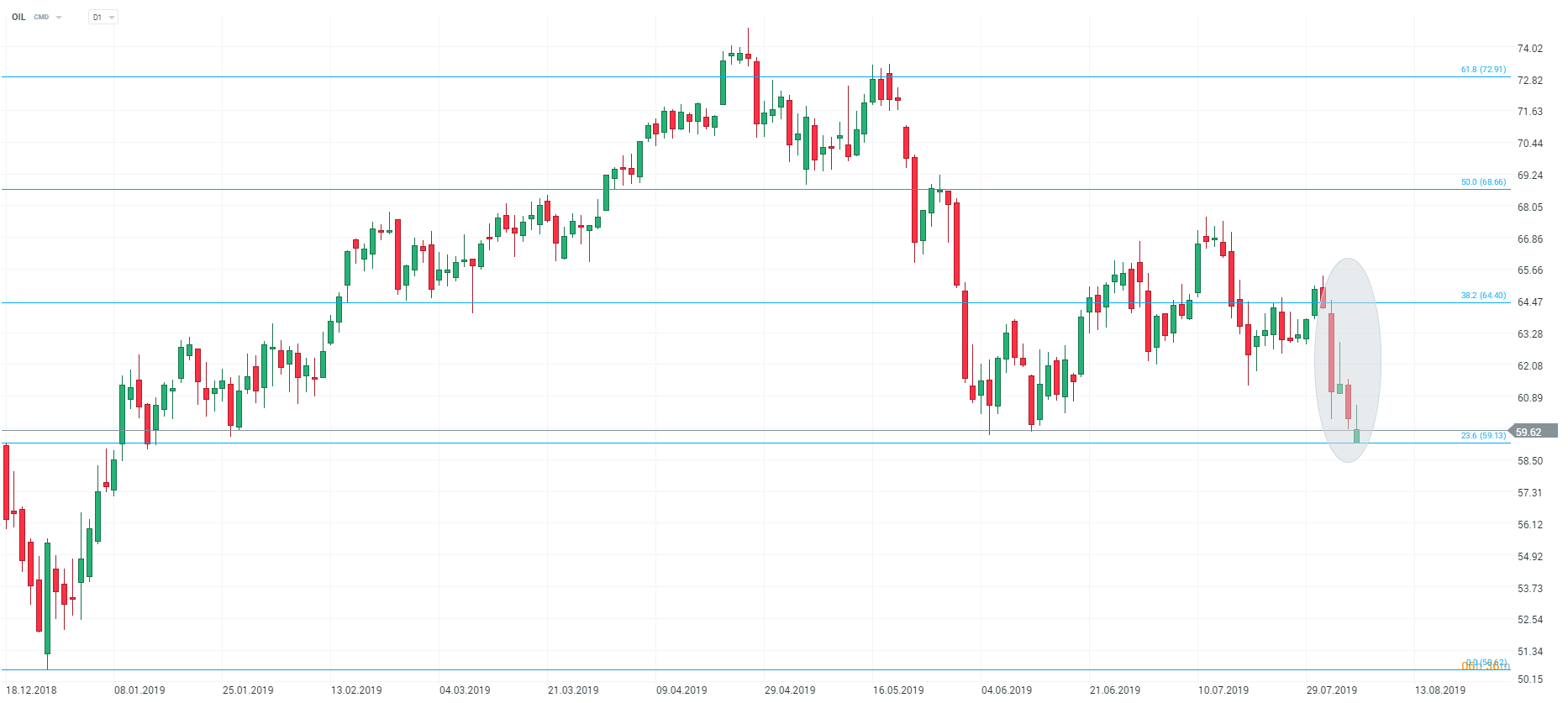Image resolution: width=1568 pixels, height=703 pixels.
Task: Click the 50.15 price on the scale
Action: [x=1529, y=679]
